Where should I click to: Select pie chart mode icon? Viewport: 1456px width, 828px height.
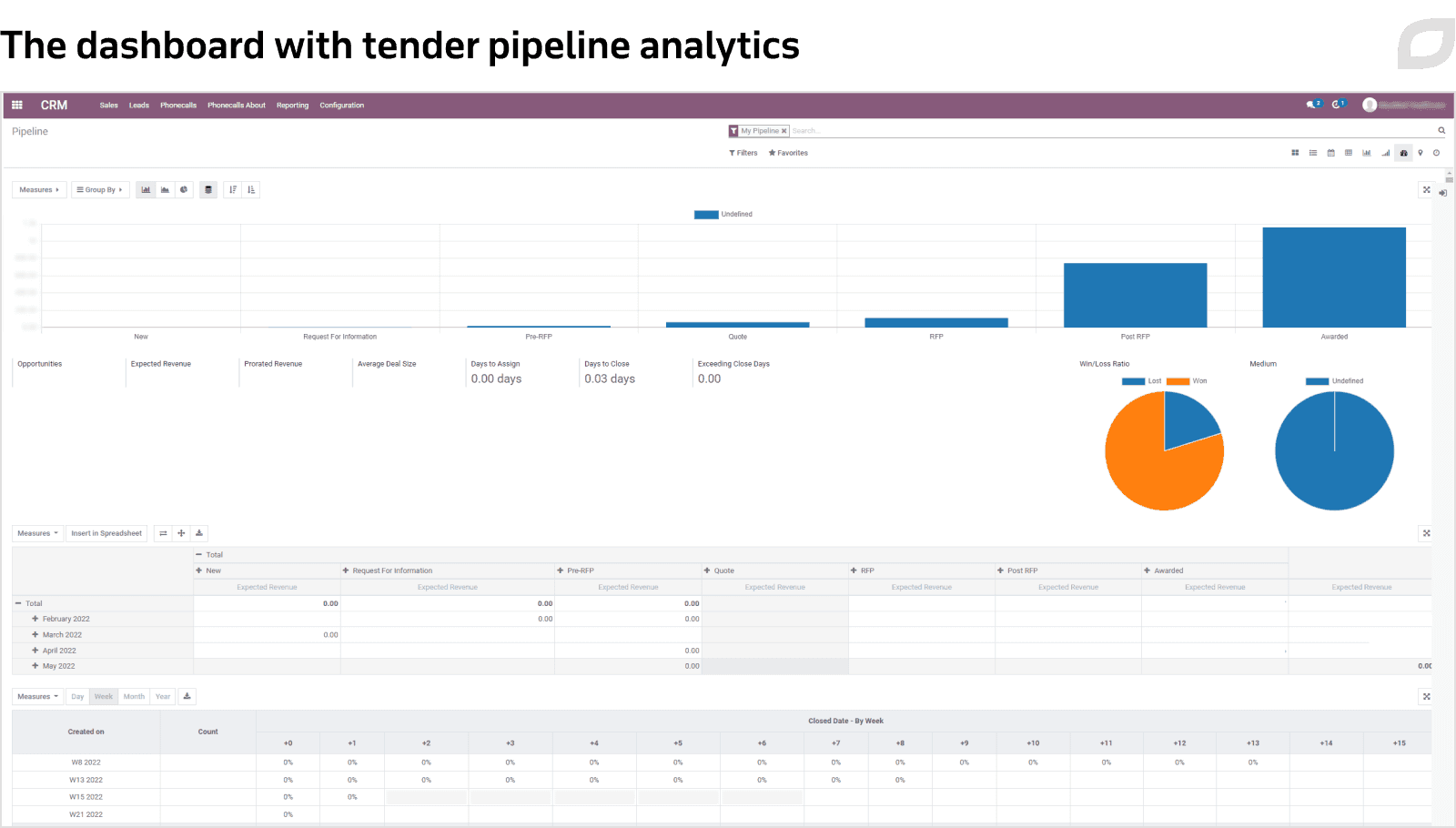(184, 190)
